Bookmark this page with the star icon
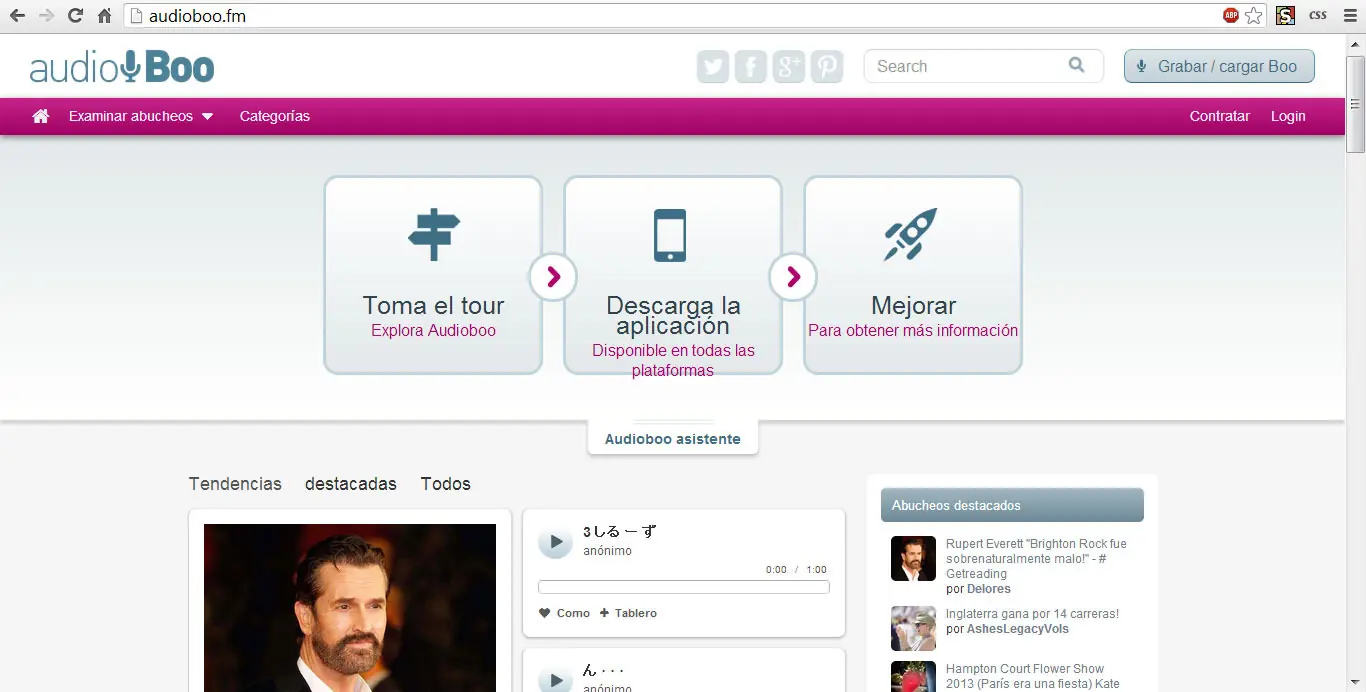The image size is (1366, 692). click(x=1253, y=16)
